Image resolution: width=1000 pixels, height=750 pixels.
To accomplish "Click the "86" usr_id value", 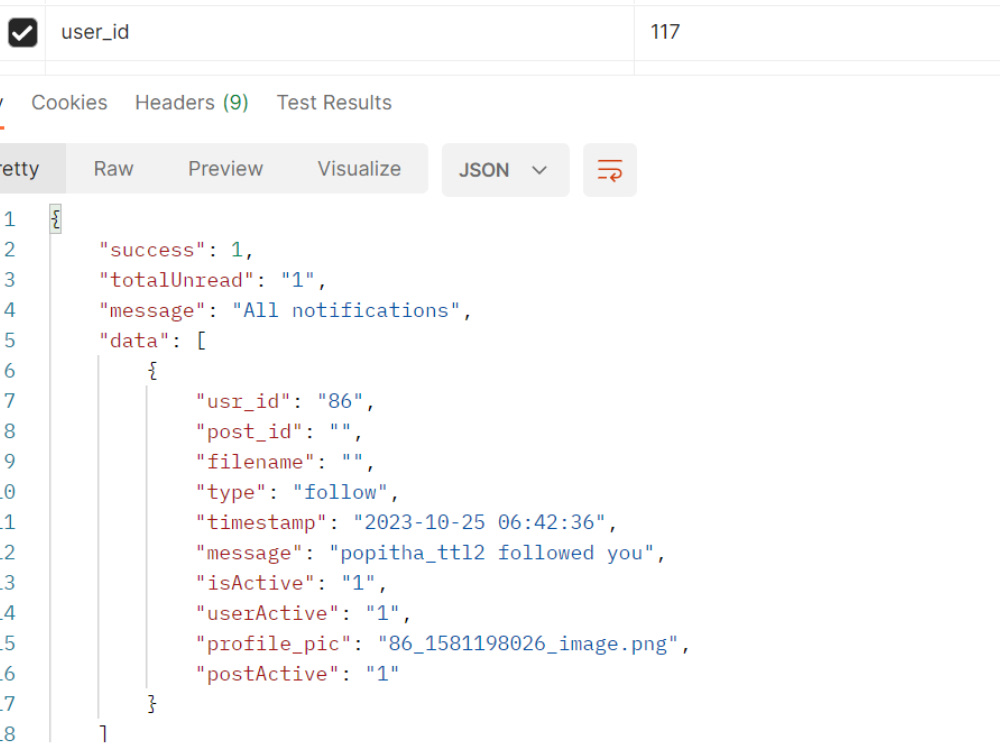I will (340, 401).
